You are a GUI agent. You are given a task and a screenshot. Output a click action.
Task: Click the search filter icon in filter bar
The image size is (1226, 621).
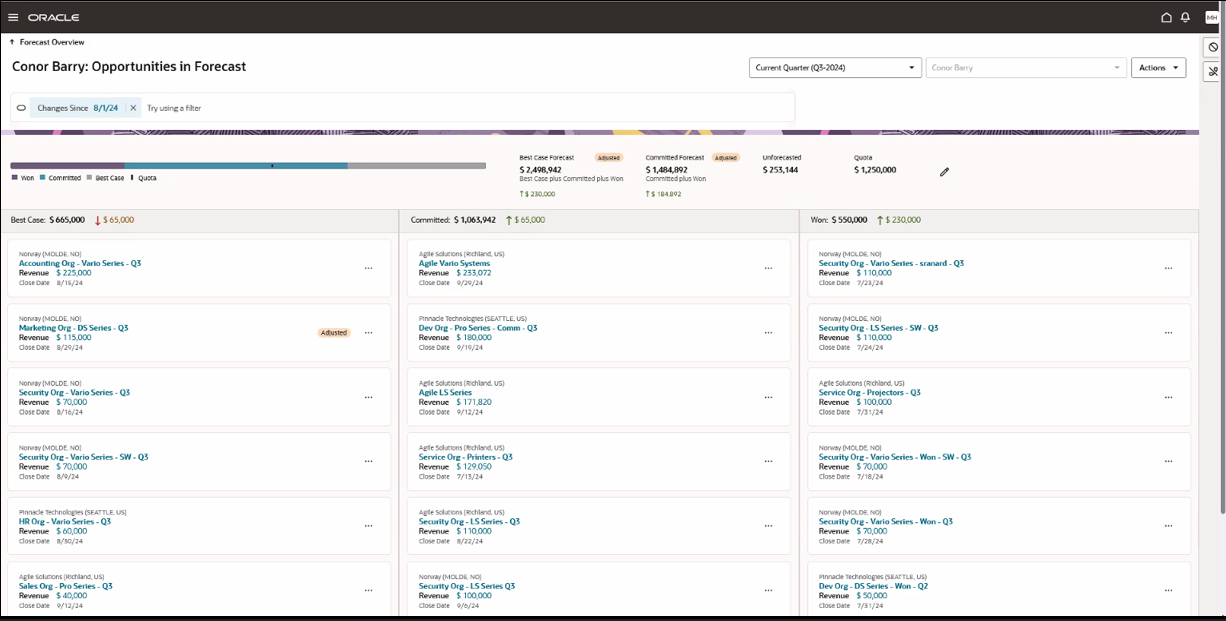pyautogui.click(x=21, y=107)
